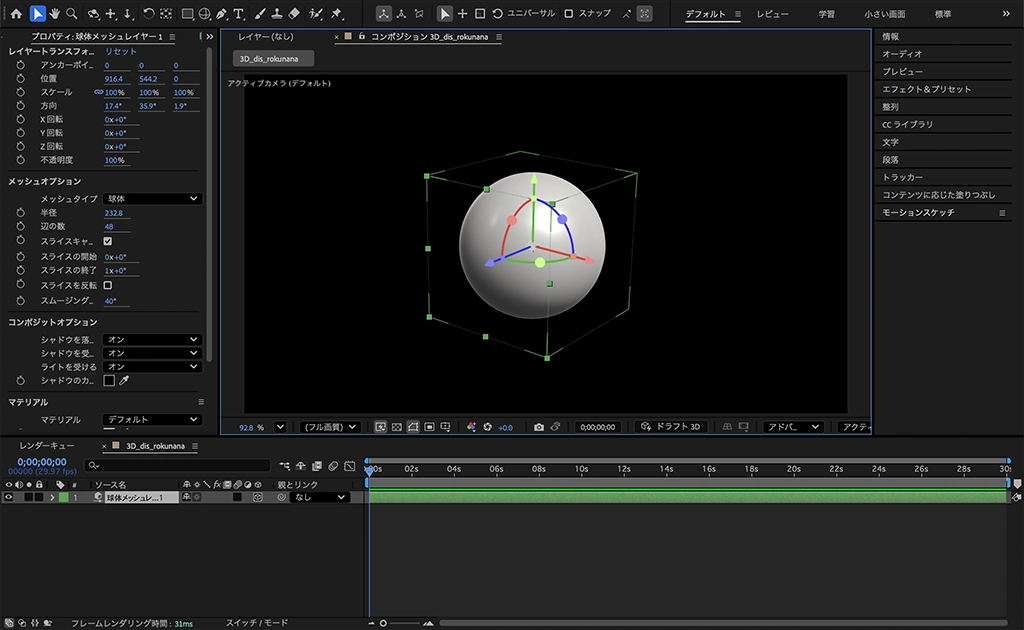Select the Rotation tool
1024x630 pixels.
[147, 14]
